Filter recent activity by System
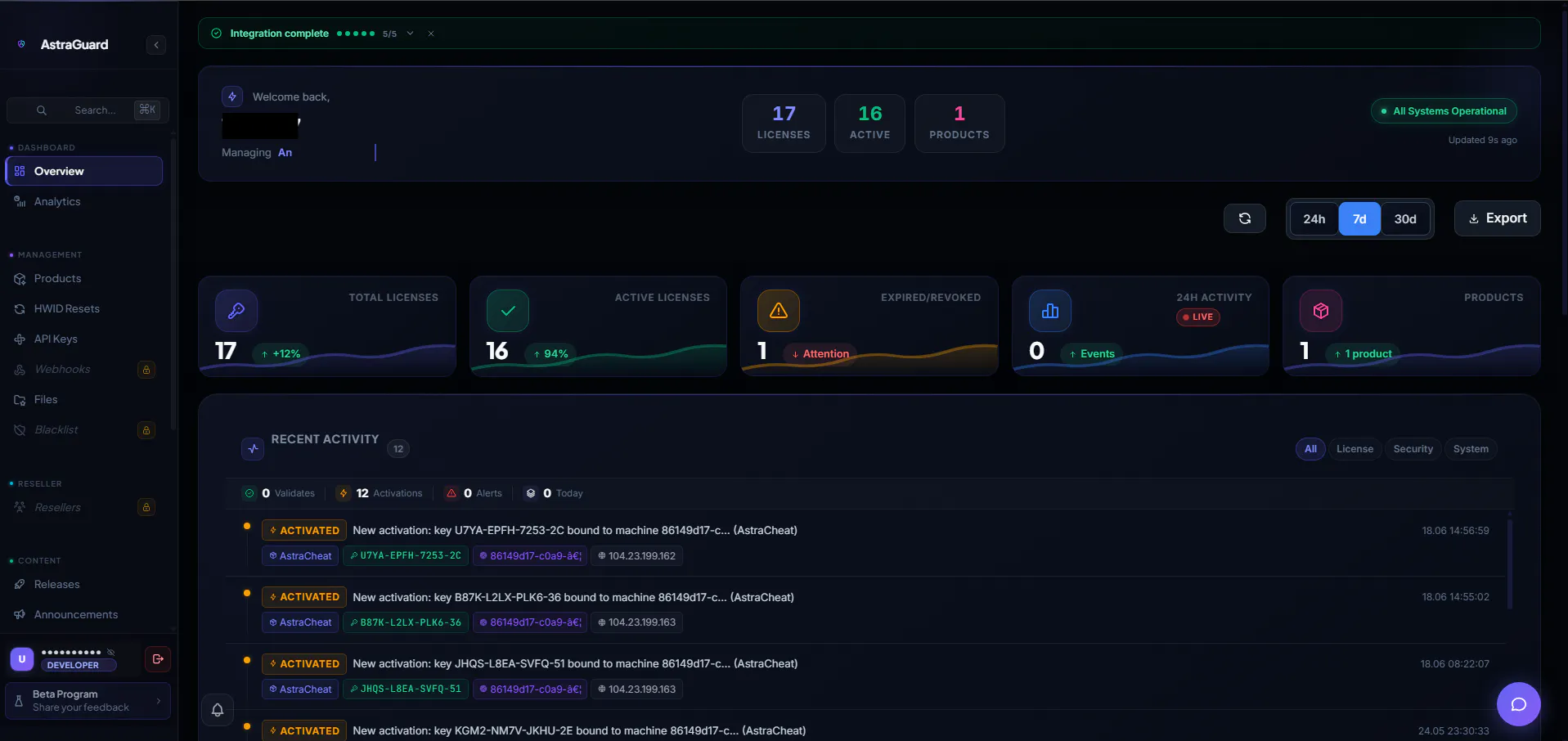This screenshot has width=1568, height=741. 1471,449
